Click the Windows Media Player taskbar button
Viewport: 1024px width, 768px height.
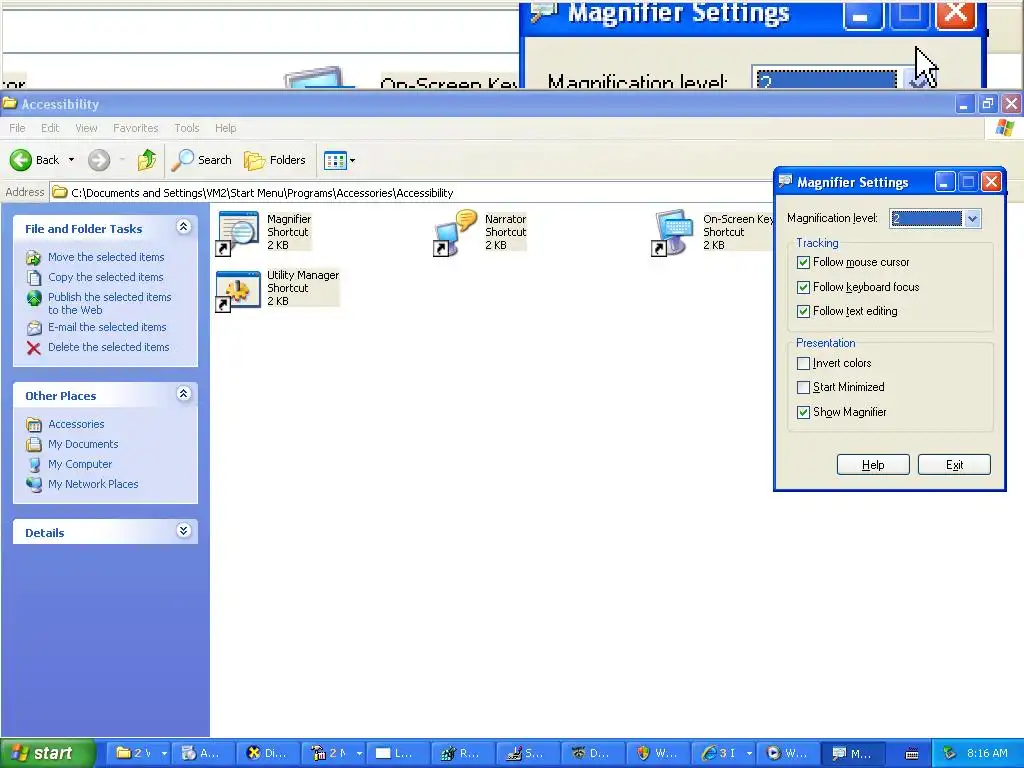(x=787, y=754)
